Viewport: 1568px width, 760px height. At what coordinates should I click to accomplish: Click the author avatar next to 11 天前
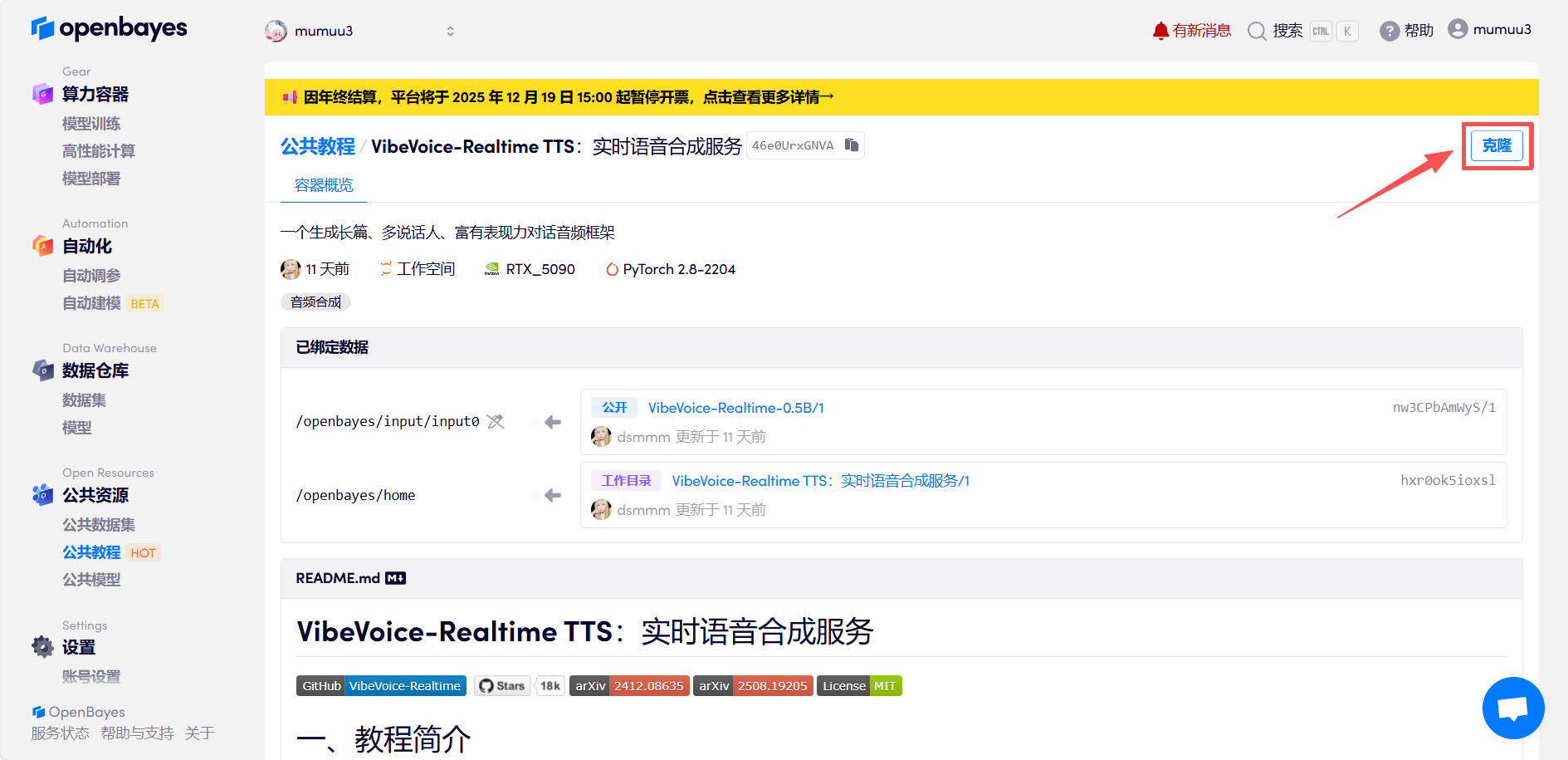(291, 269)
